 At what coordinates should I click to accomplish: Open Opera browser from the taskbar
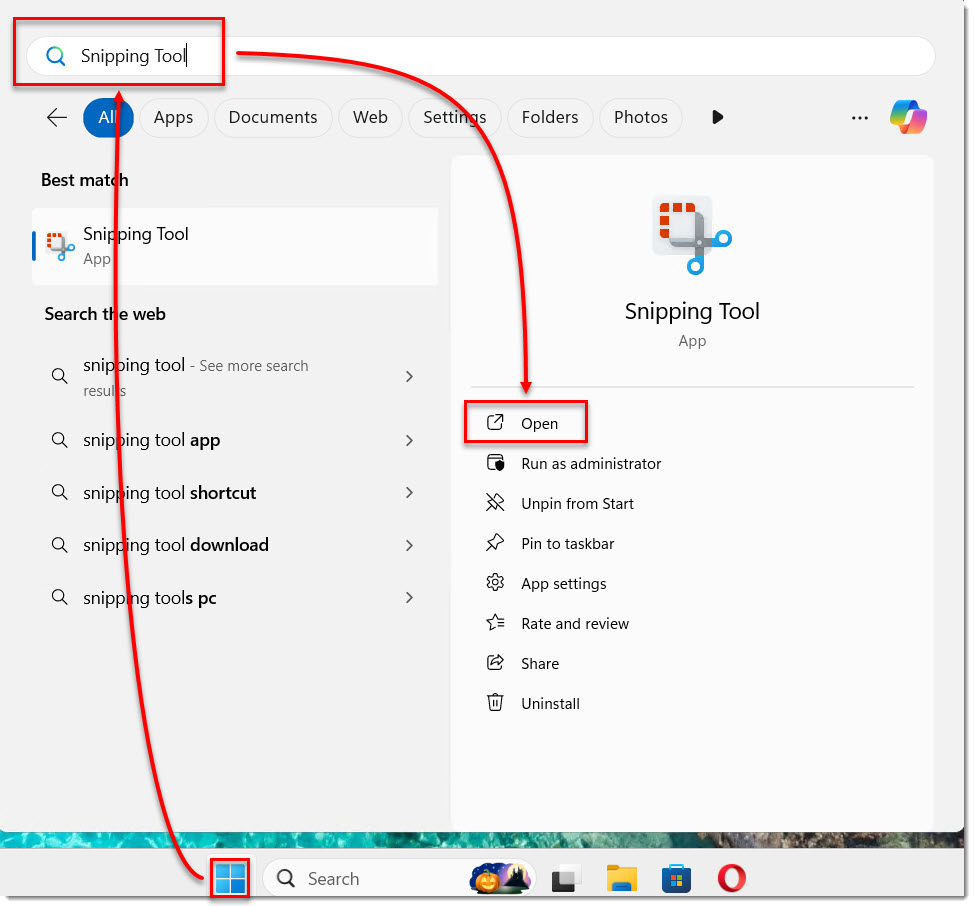pyautogui.click(x=731, y=878)
